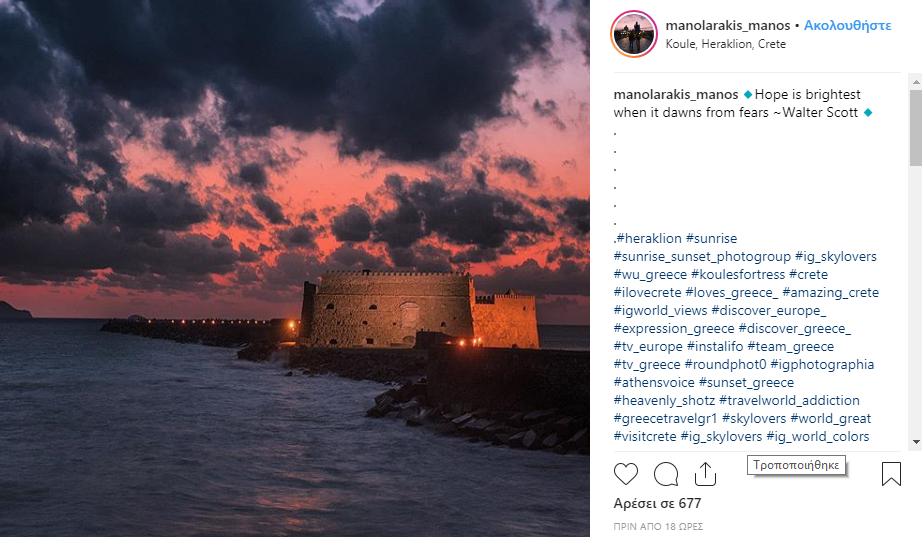922x537 pixels.
Task: View likes via Αρέσει σε 677
Action: [x=657, y=503]
